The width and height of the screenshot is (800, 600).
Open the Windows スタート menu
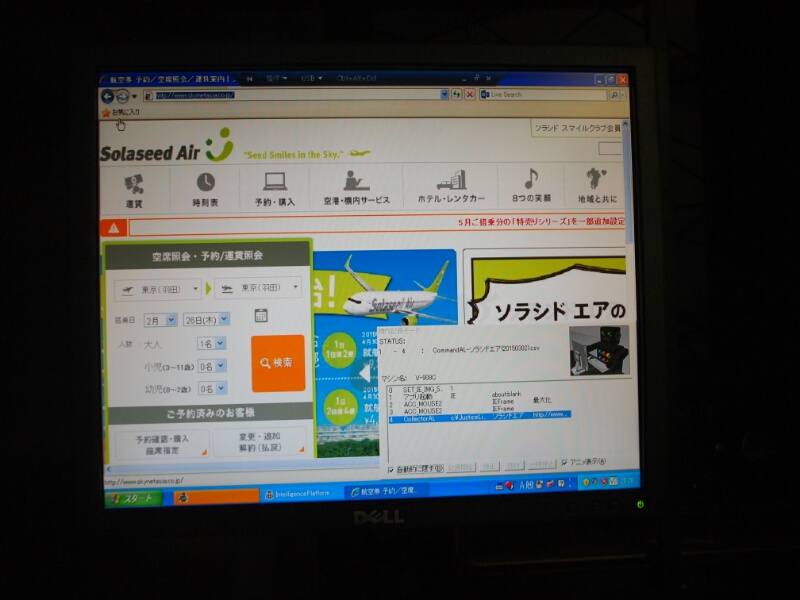coord(133,498)
